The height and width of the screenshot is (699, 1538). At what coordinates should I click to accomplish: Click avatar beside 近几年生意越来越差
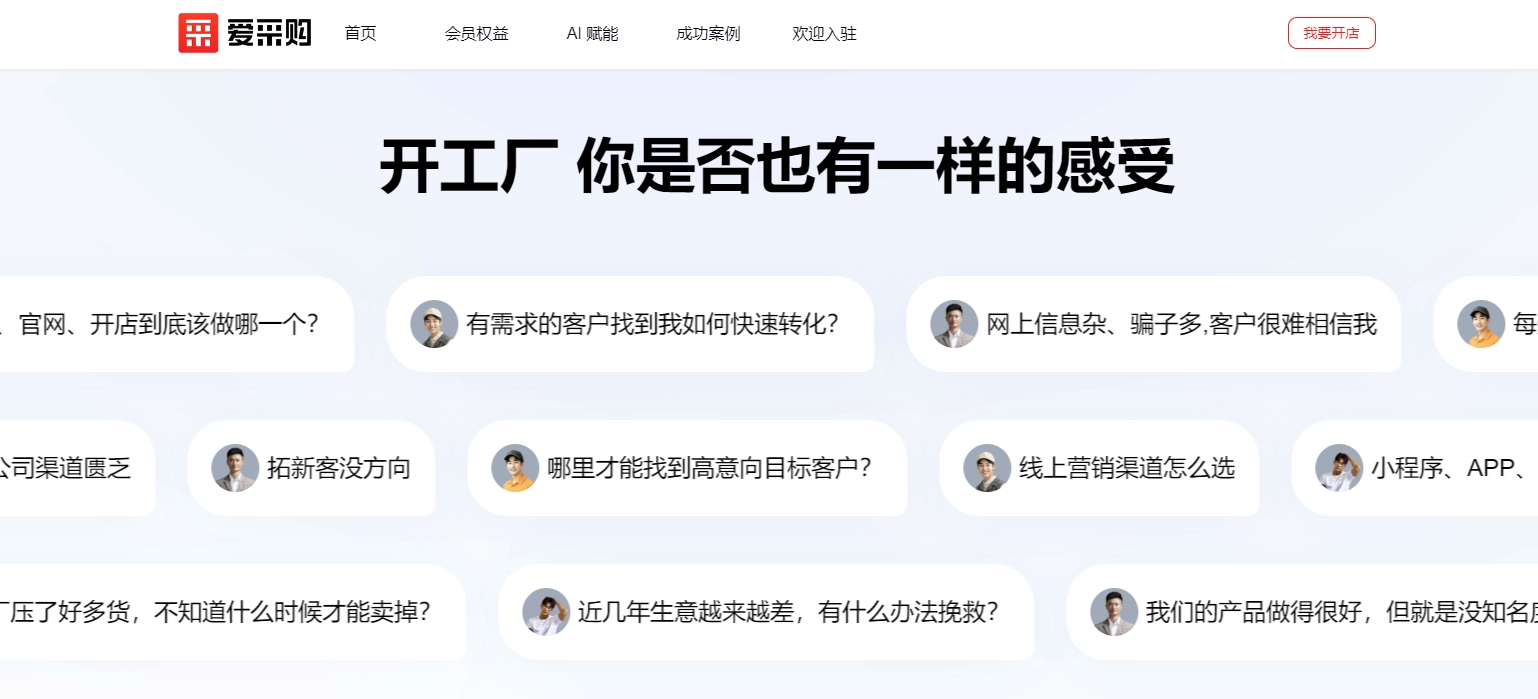pyautogui.click(x=546, y=612)
